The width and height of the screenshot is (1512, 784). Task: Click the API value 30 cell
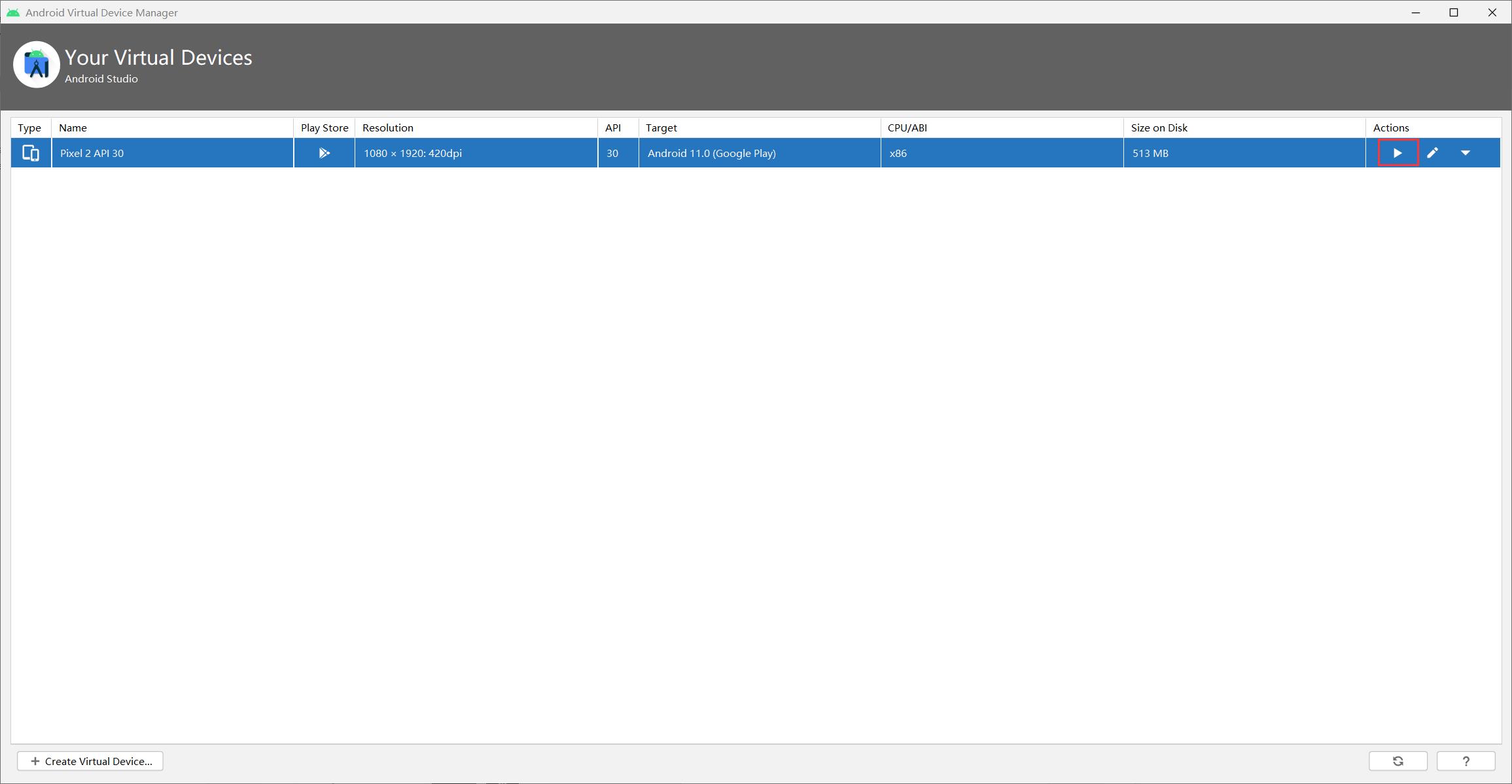pos(618,153)
